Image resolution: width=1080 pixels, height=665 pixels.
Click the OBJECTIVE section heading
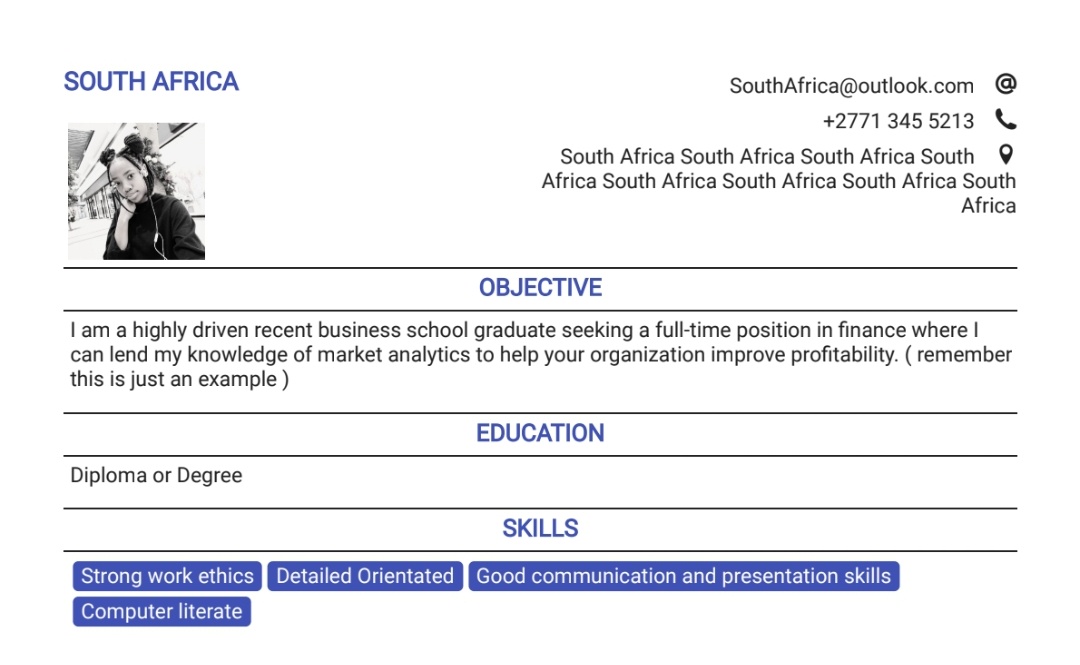click(x=540, y=288)
